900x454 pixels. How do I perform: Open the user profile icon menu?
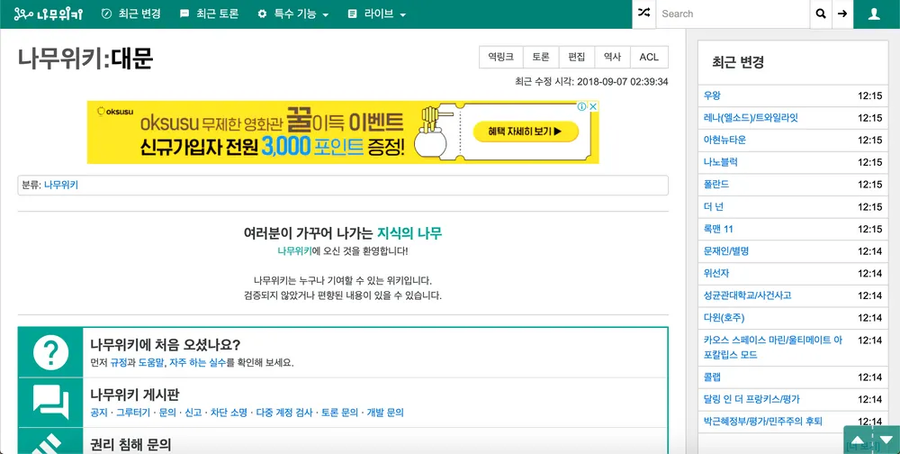[x=874, y=14]
